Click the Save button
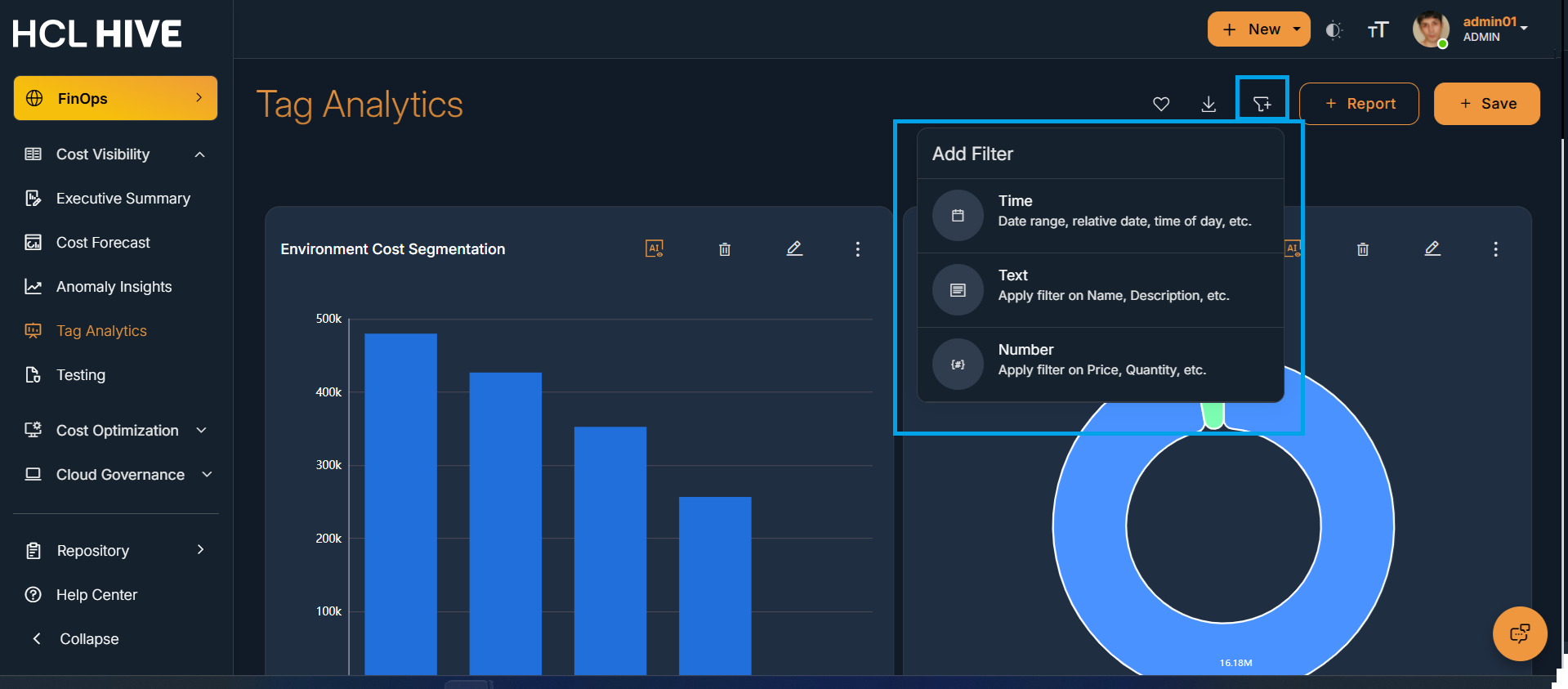 click(1486, 104)
